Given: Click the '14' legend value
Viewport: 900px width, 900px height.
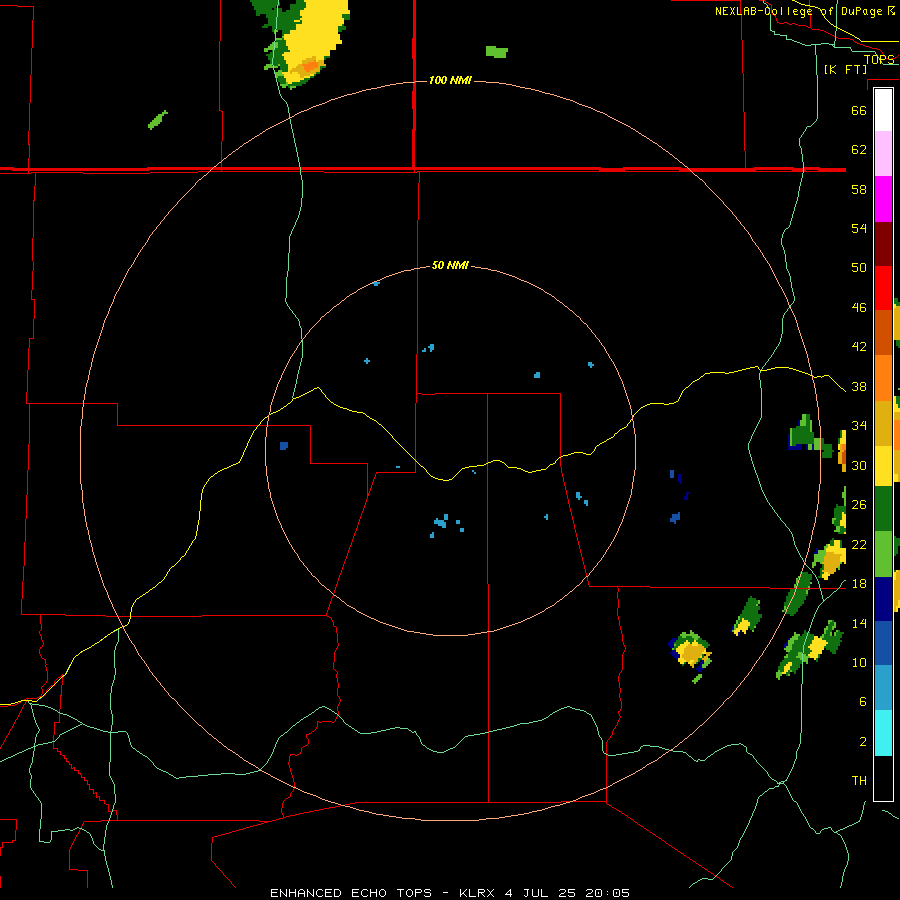Looking at the screenshot, I should click(x=859, y=623).
